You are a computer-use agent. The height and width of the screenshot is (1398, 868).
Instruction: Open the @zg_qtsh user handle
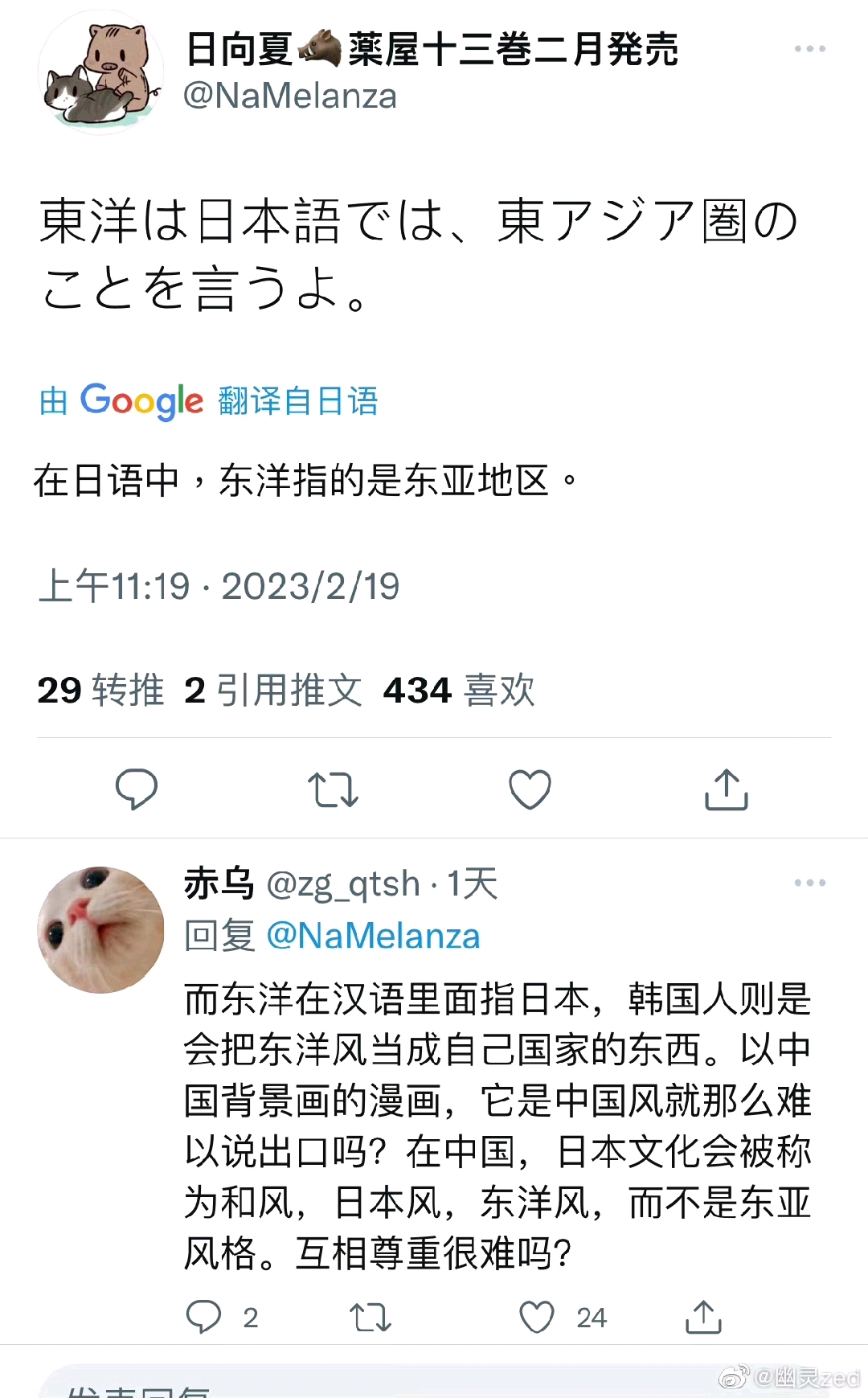tap(343, 884)
